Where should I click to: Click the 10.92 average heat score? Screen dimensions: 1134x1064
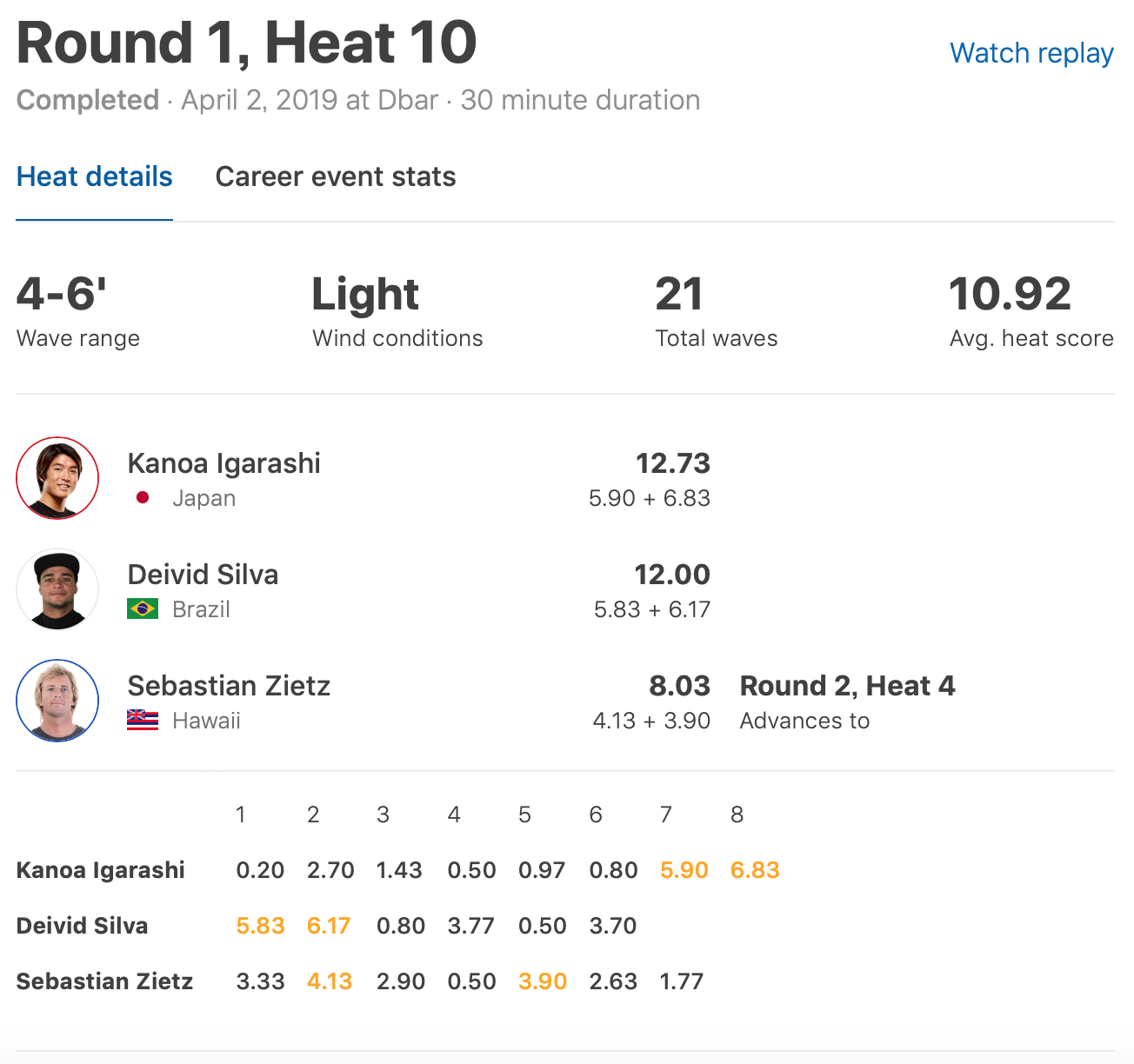click(1010, 294)
